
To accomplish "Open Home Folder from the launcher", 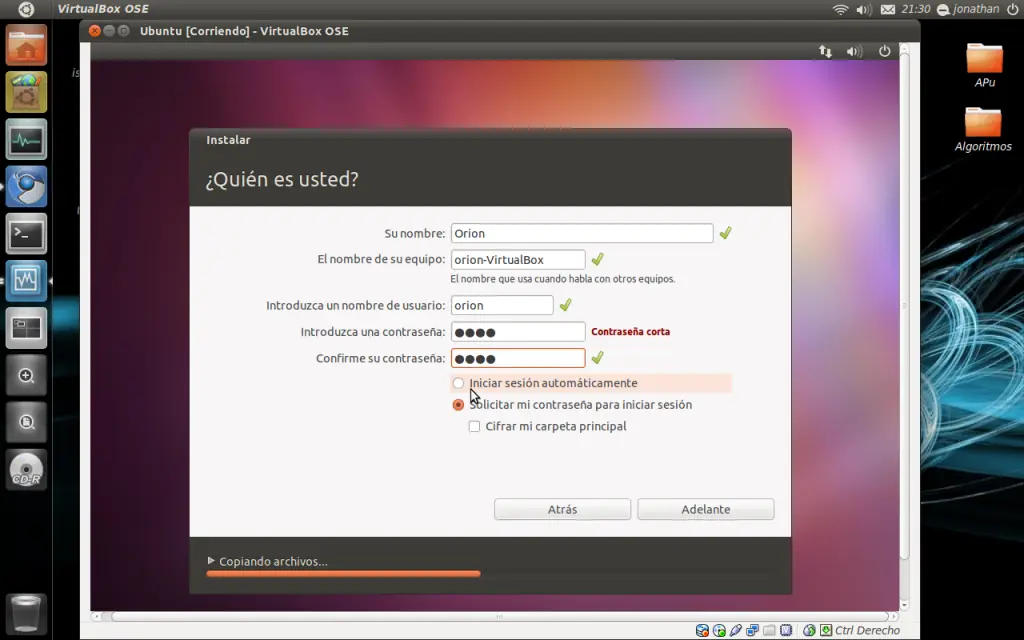I will (x=26, y=45).
